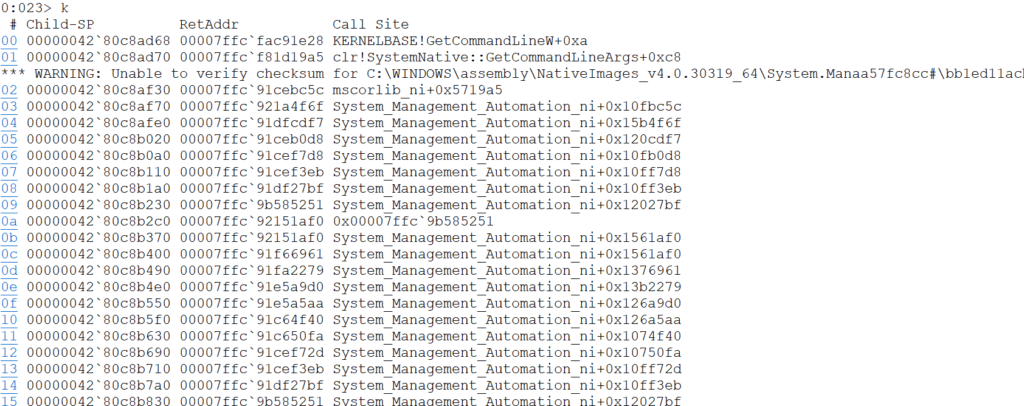Select frame 0a with raw address call site
1024x406 pixels.
click(9, 221)
